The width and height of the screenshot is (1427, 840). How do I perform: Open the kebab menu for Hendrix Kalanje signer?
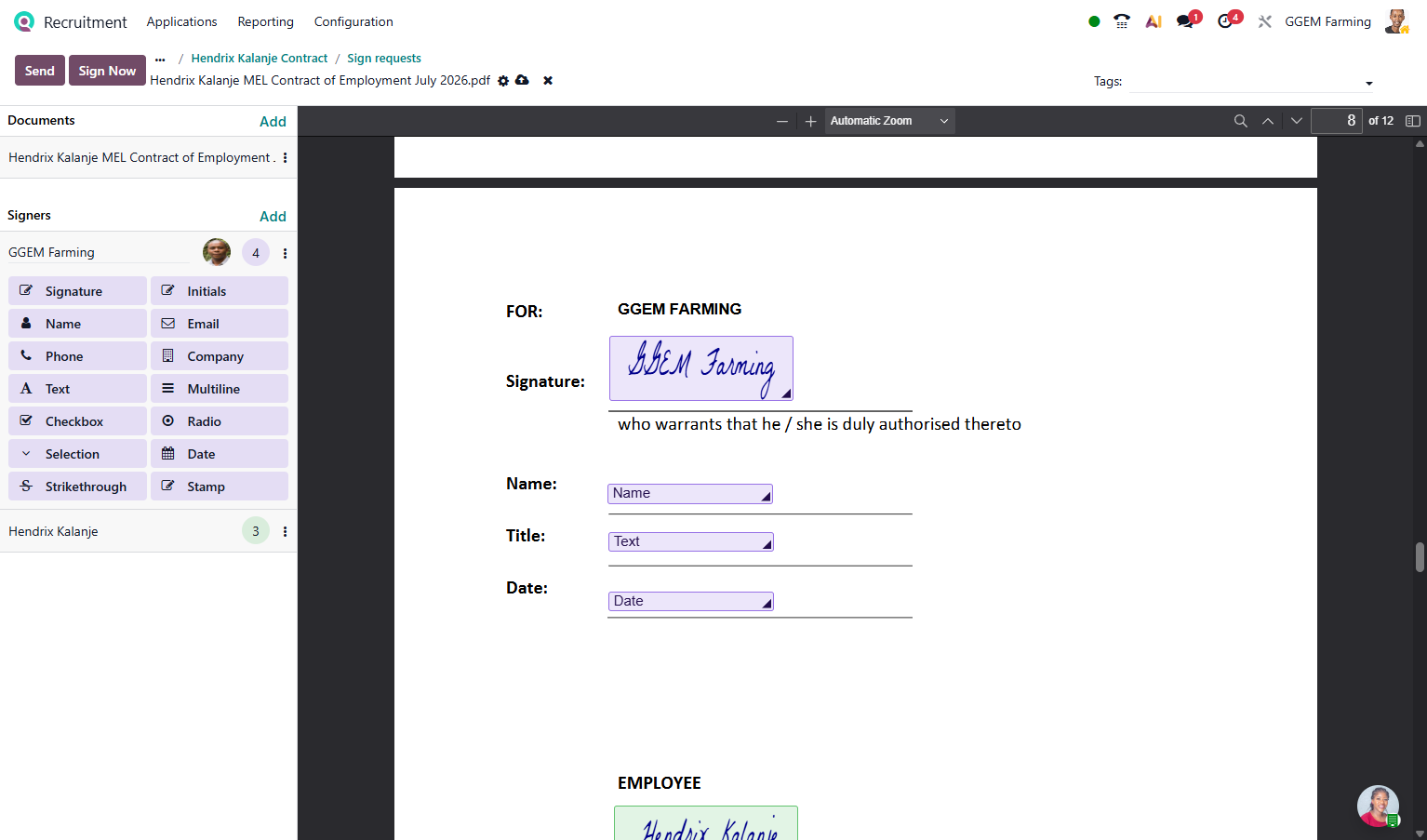pyautogui.click(x=285, y=531)
